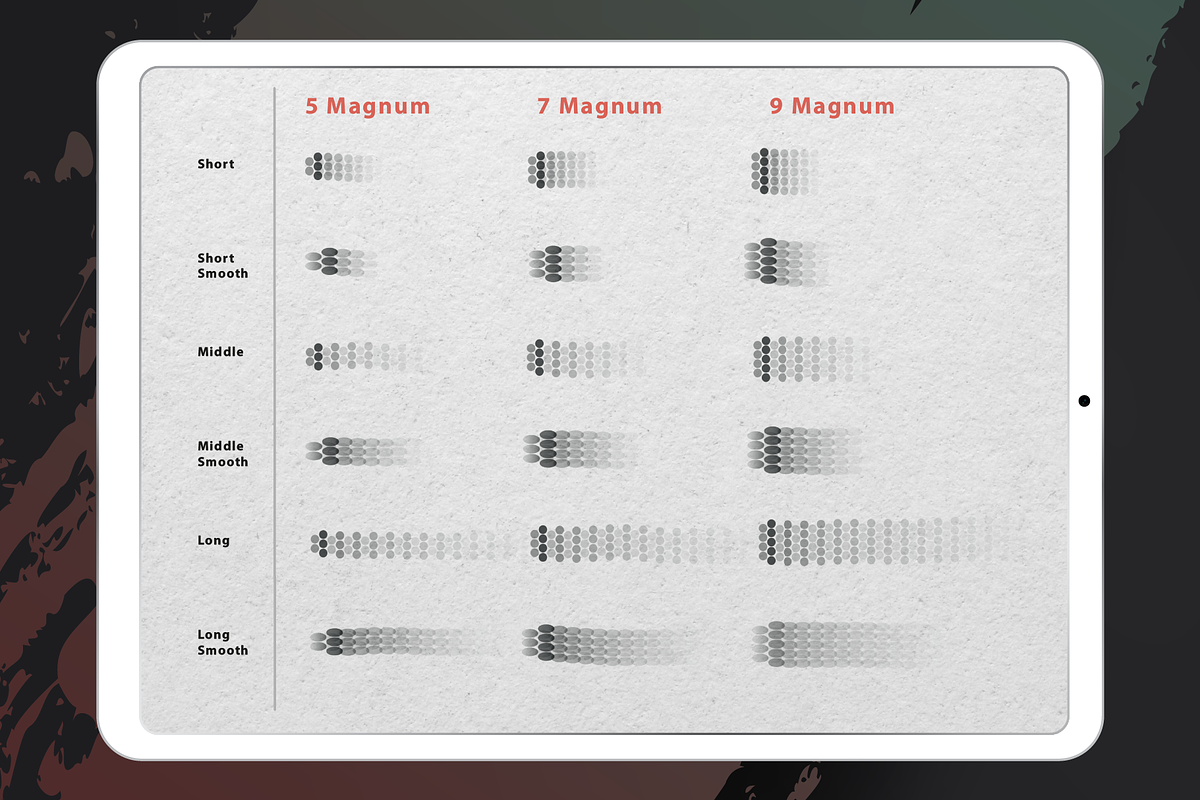The height and width of the screenshot is (800, 1200).
Task: Tap the 5 Magnum Middle Smooth stroke
Action: click(362, 451)
